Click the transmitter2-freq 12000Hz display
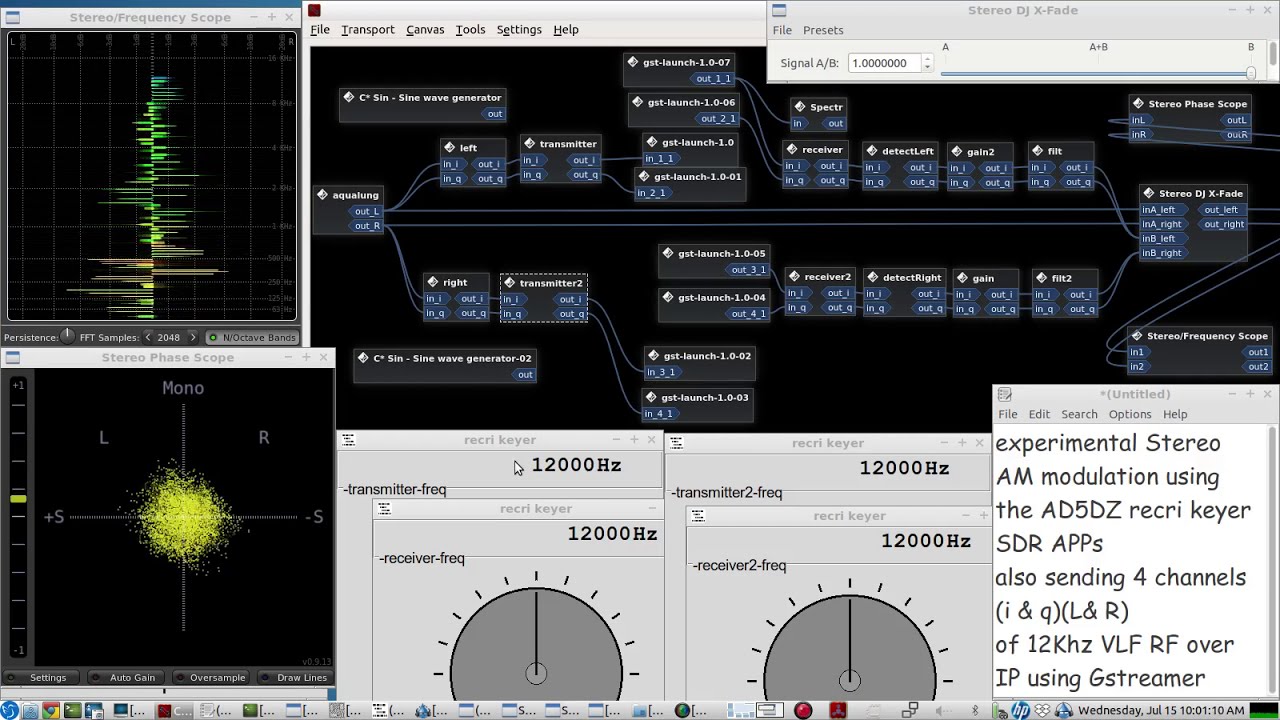 (905, 468)
